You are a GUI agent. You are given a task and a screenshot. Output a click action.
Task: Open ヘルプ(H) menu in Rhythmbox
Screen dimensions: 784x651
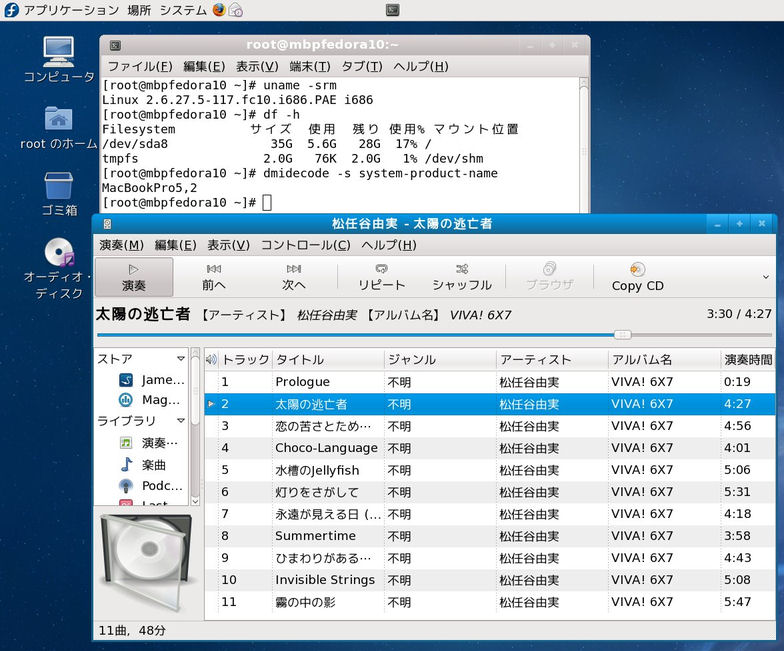click(x=388, y=245)
